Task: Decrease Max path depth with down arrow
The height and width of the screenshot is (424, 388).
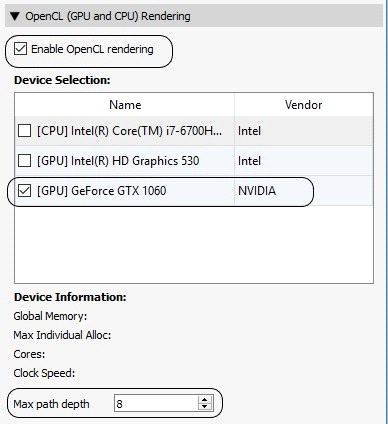Action: (x=205, y=407)
